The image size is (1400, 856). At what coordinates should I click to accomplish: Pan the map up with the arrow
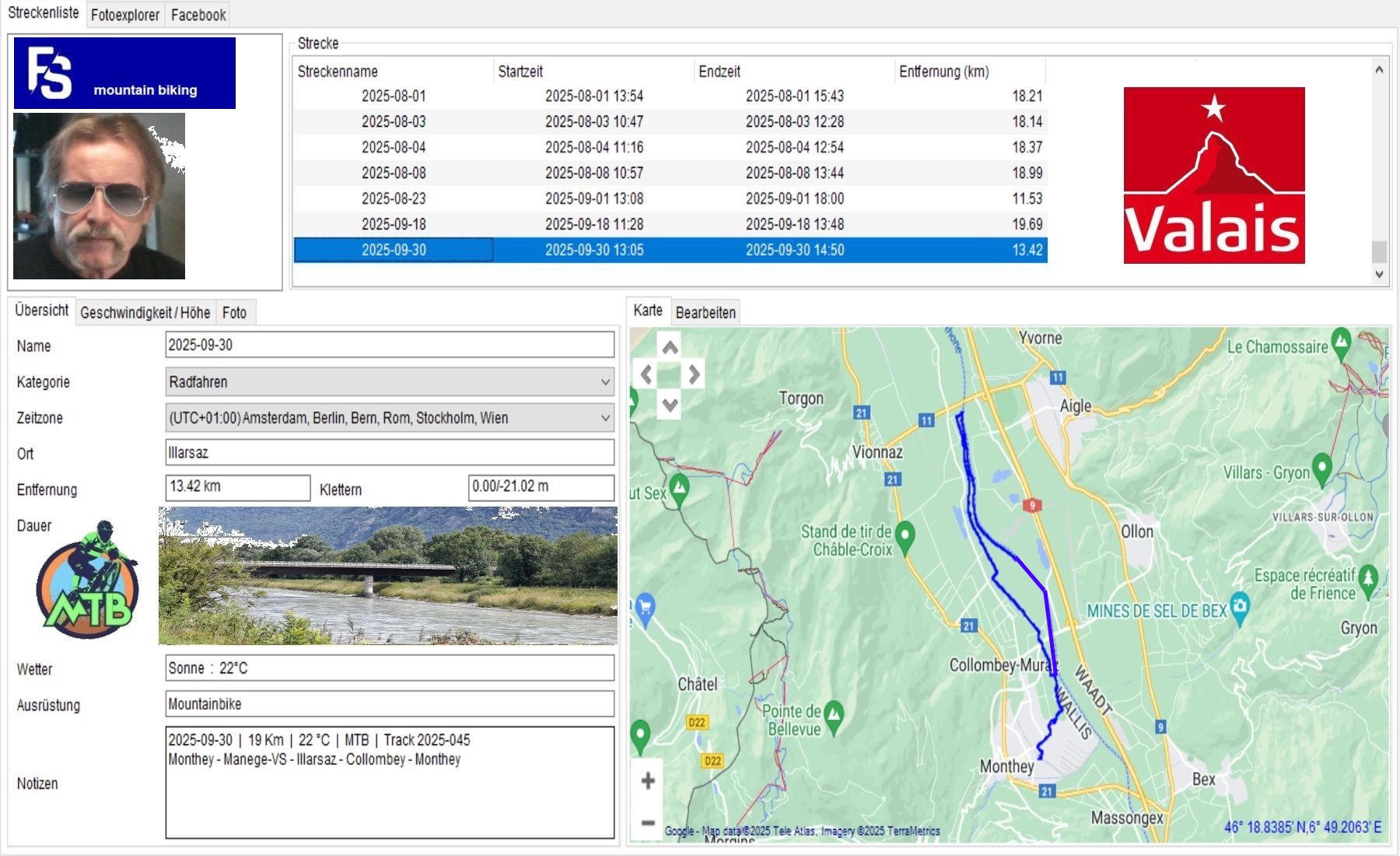click(670, 348)
